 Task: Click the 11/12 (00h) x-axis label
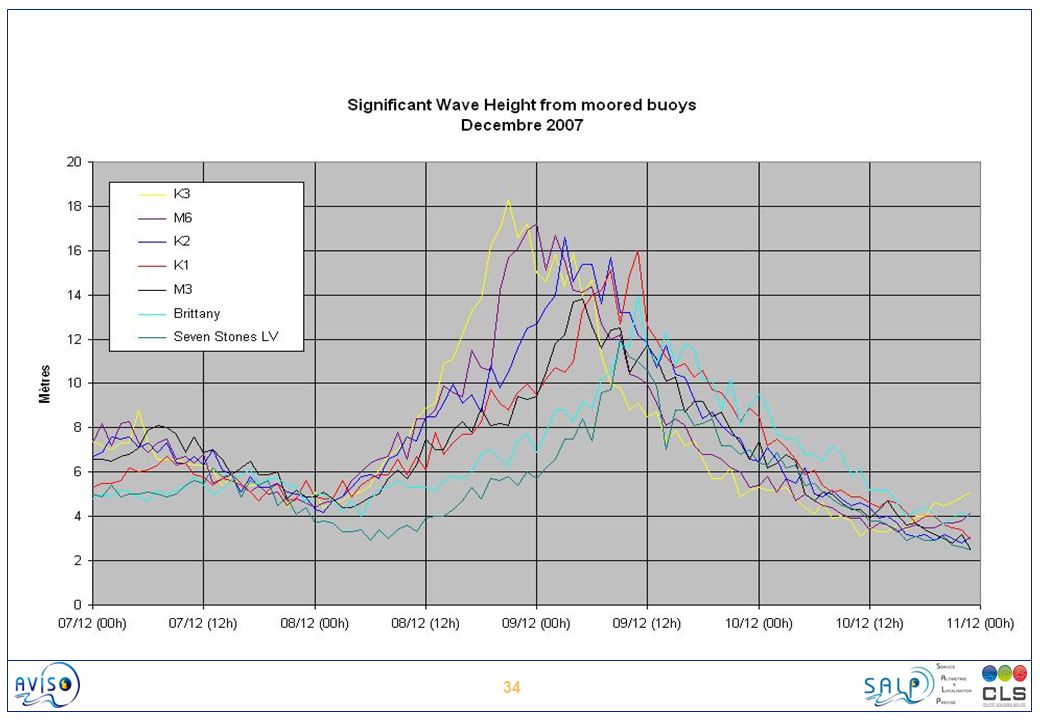[x=980, y=623]
